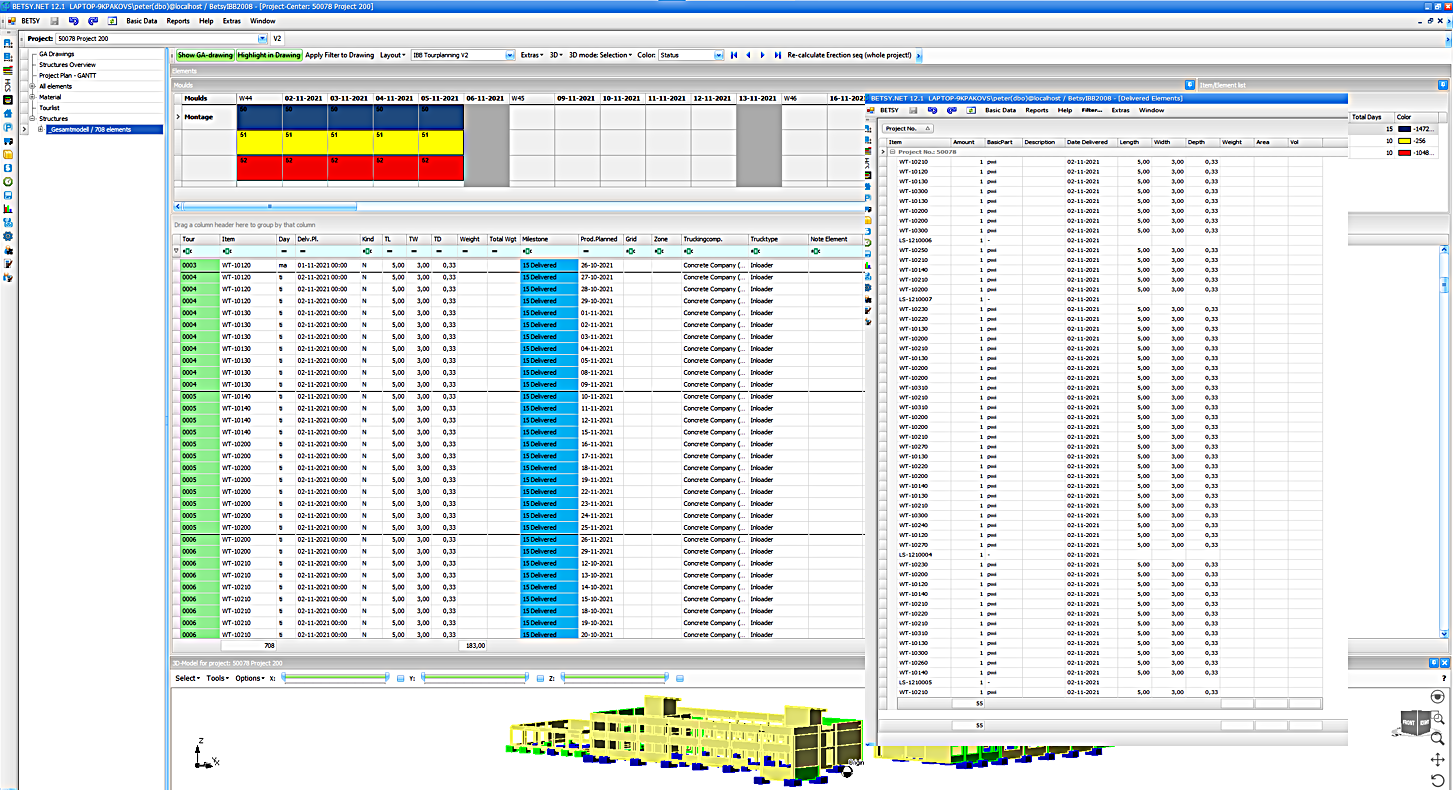Viewport: 1453px width, 790px height.
Task: Click the bar chart icon in left sidebar
Action: click(x=8, y=209)
